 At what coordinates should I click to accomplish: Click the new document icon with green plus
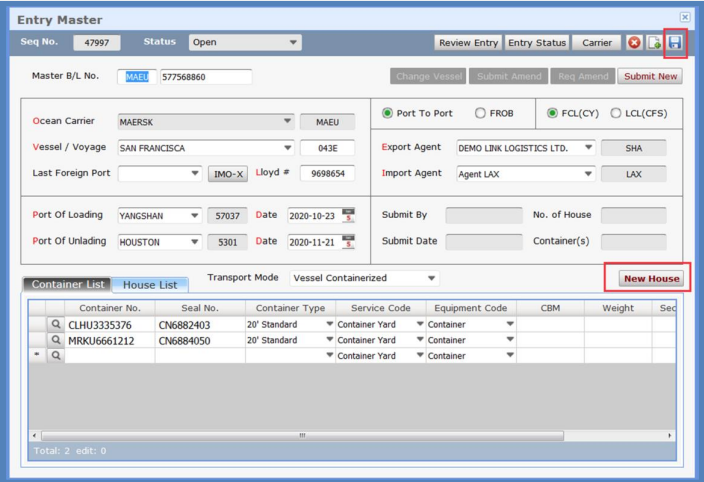point(655,43)
